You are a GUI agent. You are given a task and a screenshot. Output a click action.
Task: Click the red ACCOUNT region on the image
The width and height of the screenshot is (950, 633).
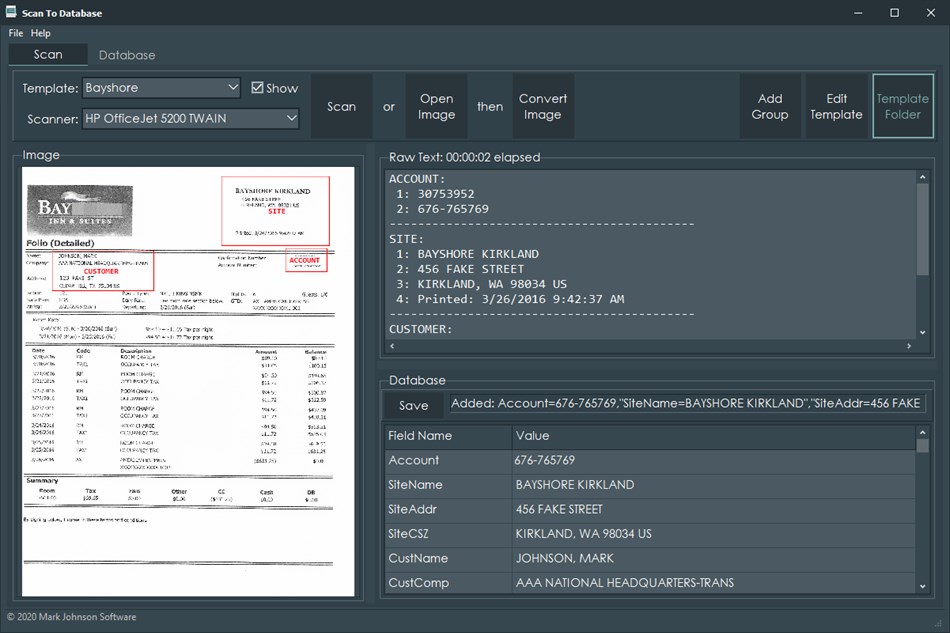306,260
